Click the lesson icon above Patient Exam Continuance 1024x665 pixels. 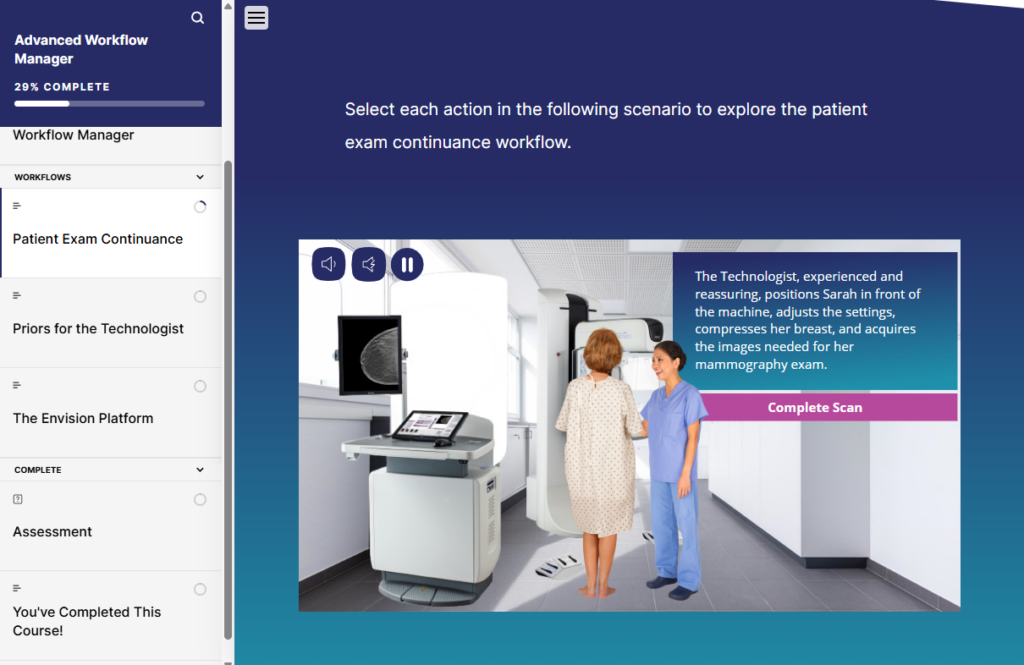(17, 206)
